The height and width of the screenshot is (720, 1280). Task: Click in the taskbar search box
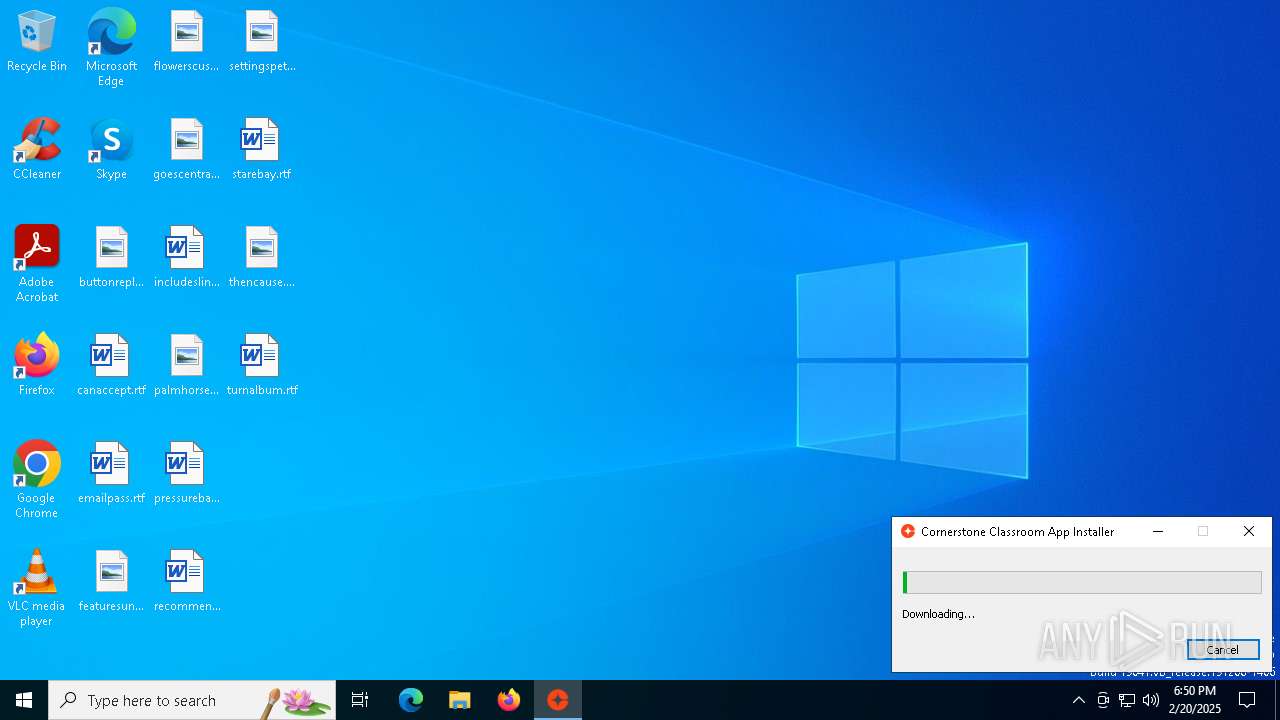click(192, 700)
